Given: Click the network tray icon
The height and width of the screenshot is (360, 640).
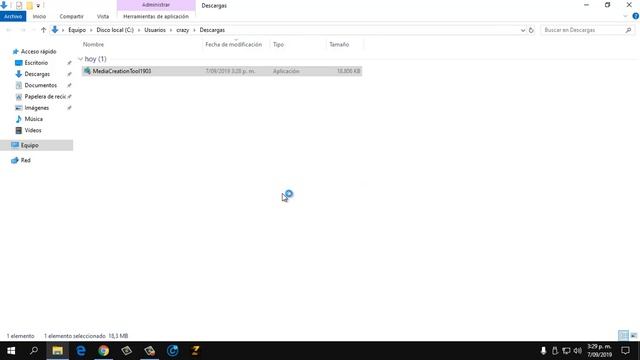Looking at the screenshot, I should point(566,351).
